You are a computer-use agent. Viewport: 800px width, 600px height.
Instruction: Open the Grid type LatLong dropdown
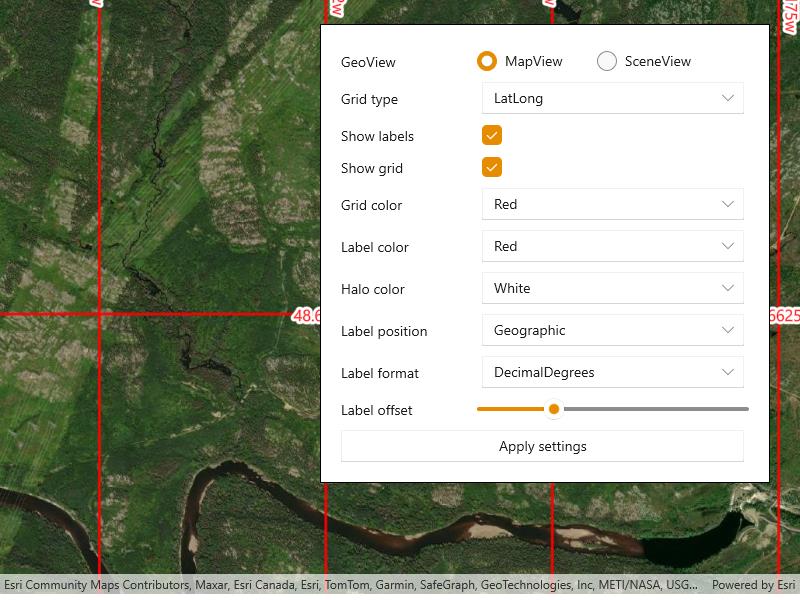(612, 98)
